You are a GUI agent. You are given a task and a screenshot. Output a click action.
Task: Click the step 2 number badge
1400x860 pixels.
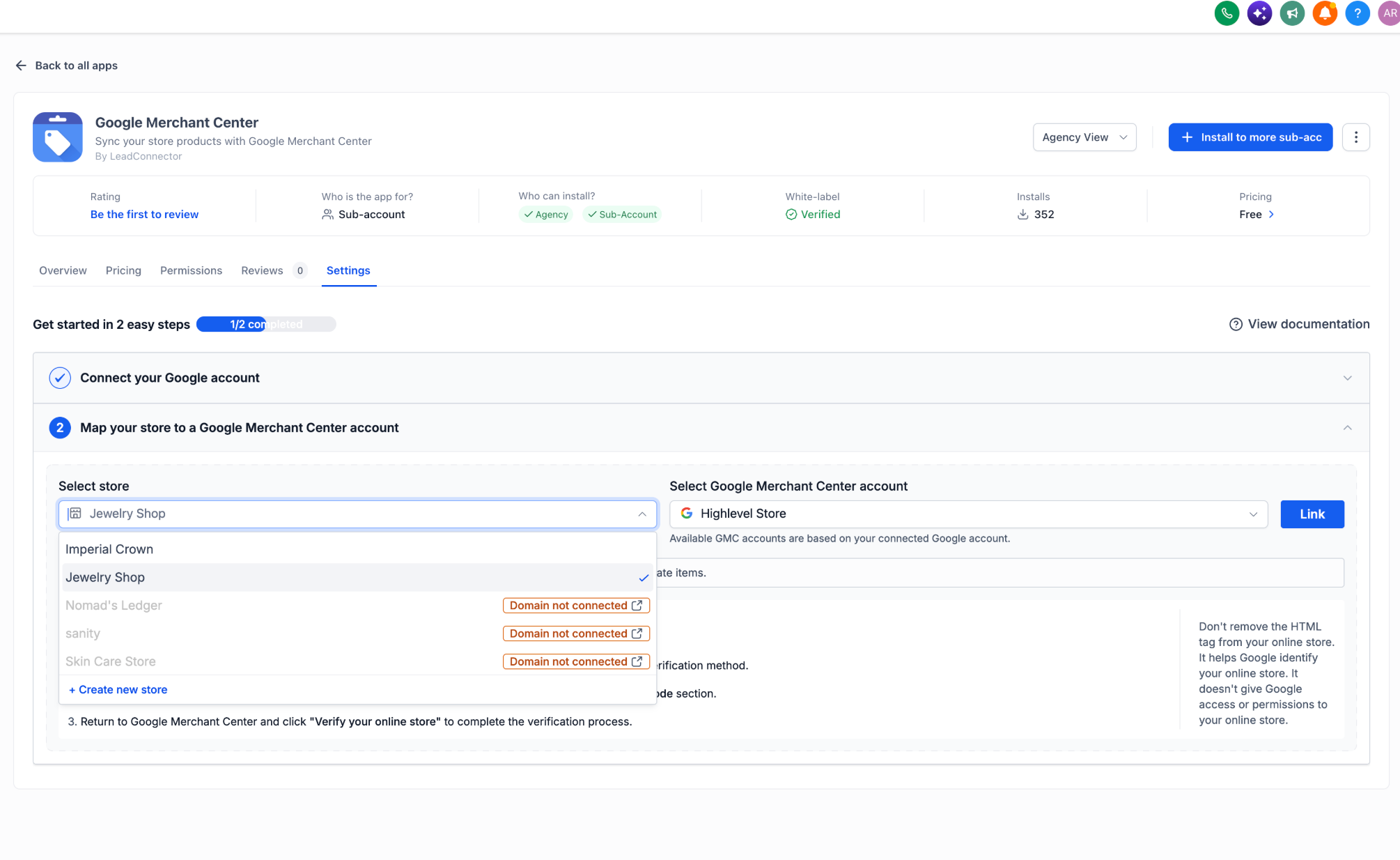[60, 428]
